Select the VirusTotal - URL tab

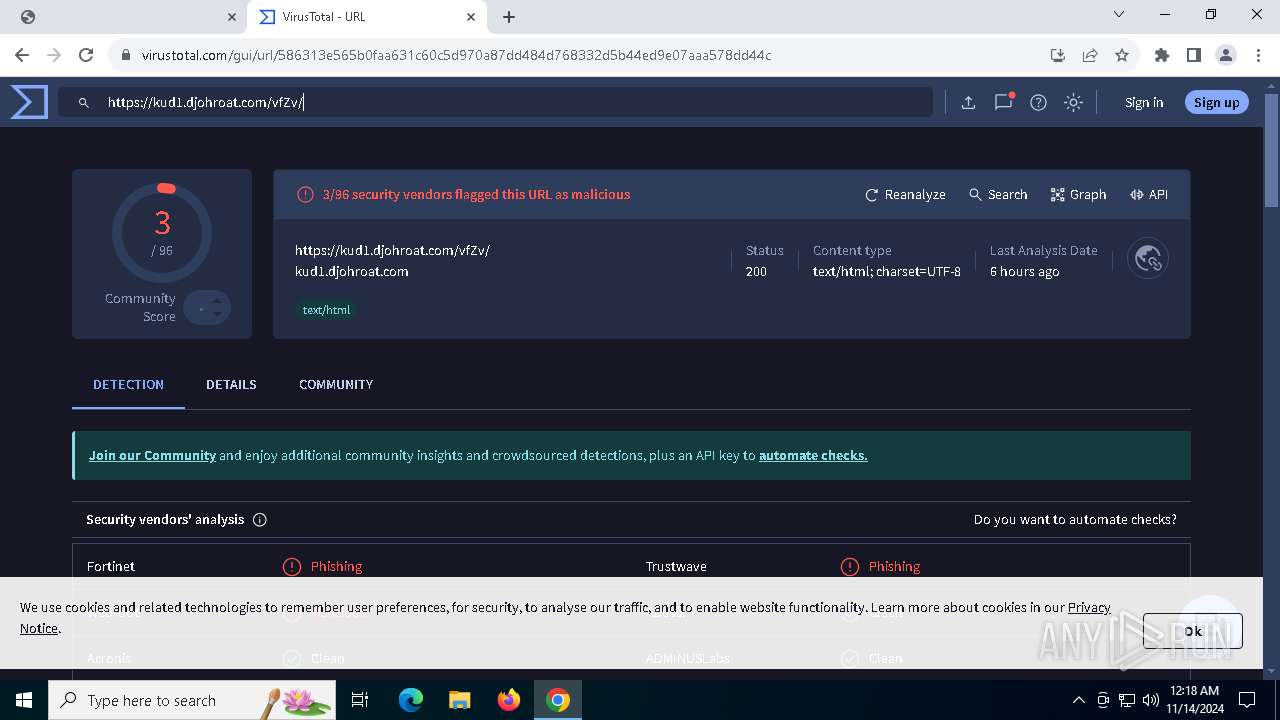pyautogui.click(x=367, y=17)
